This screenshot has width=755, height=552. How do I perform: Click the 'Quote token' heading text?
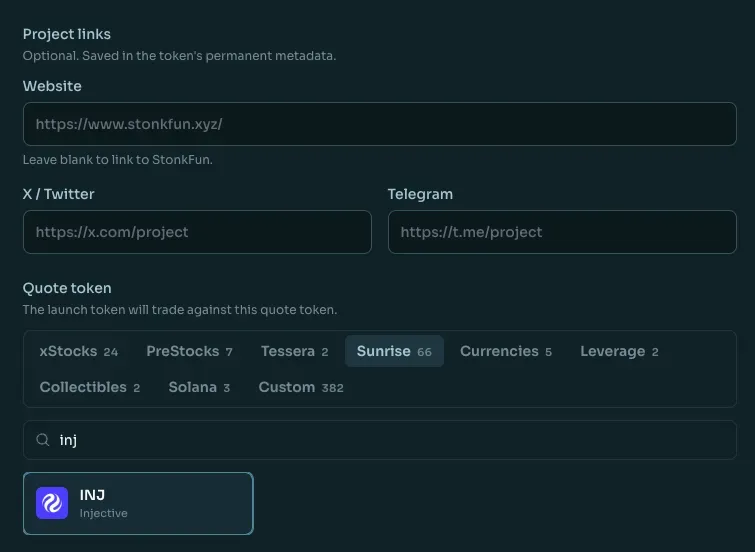pyautogui.click(x=67, y=288)
